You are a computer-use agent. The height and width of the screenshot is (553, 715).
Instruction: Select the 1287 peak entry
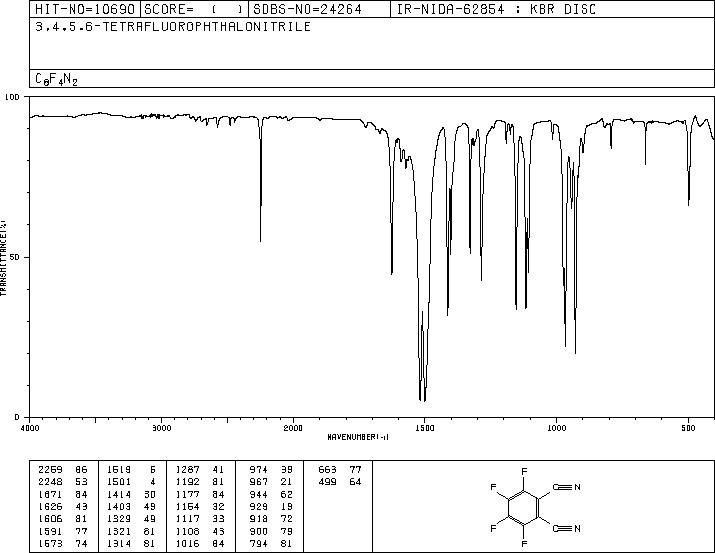[x=200, y=470]
